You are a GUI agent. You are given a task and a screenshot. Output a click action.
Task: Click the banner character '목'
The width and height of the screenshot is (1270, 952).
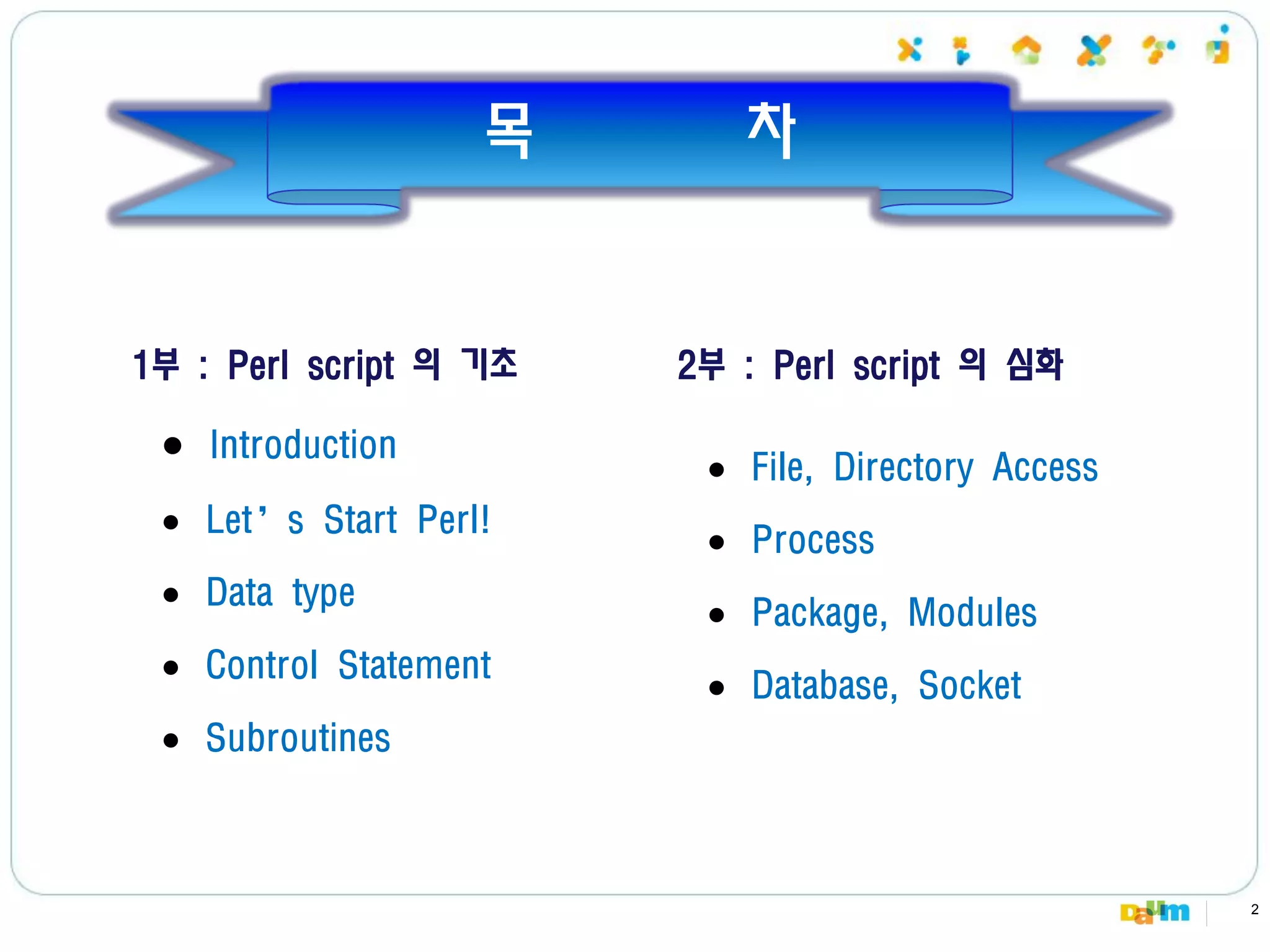[508, 130]
